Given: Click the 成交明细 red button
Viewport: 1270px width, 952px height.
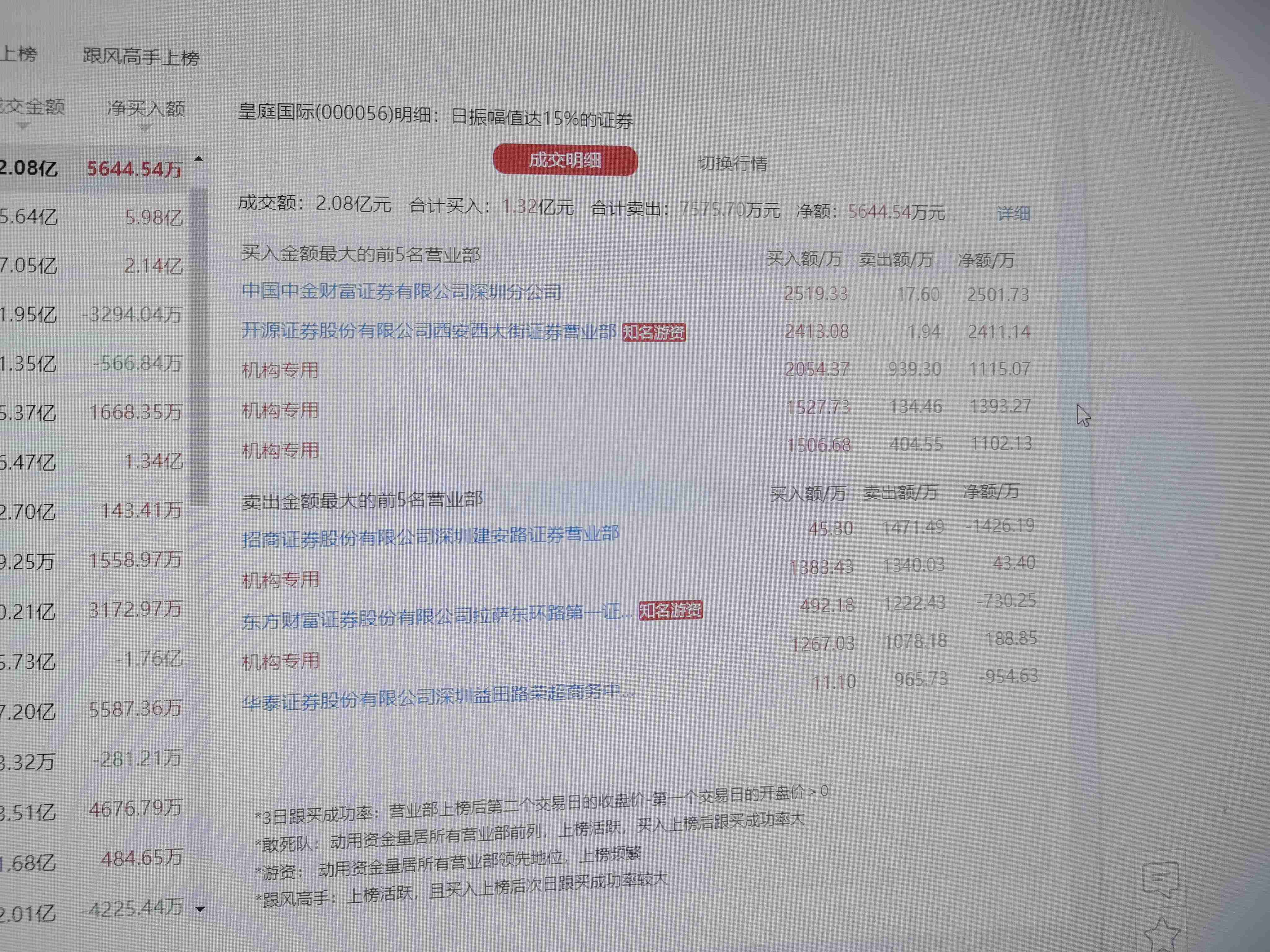Looking at the screenshot, I should pyautogui.click(x=565, y=161).
